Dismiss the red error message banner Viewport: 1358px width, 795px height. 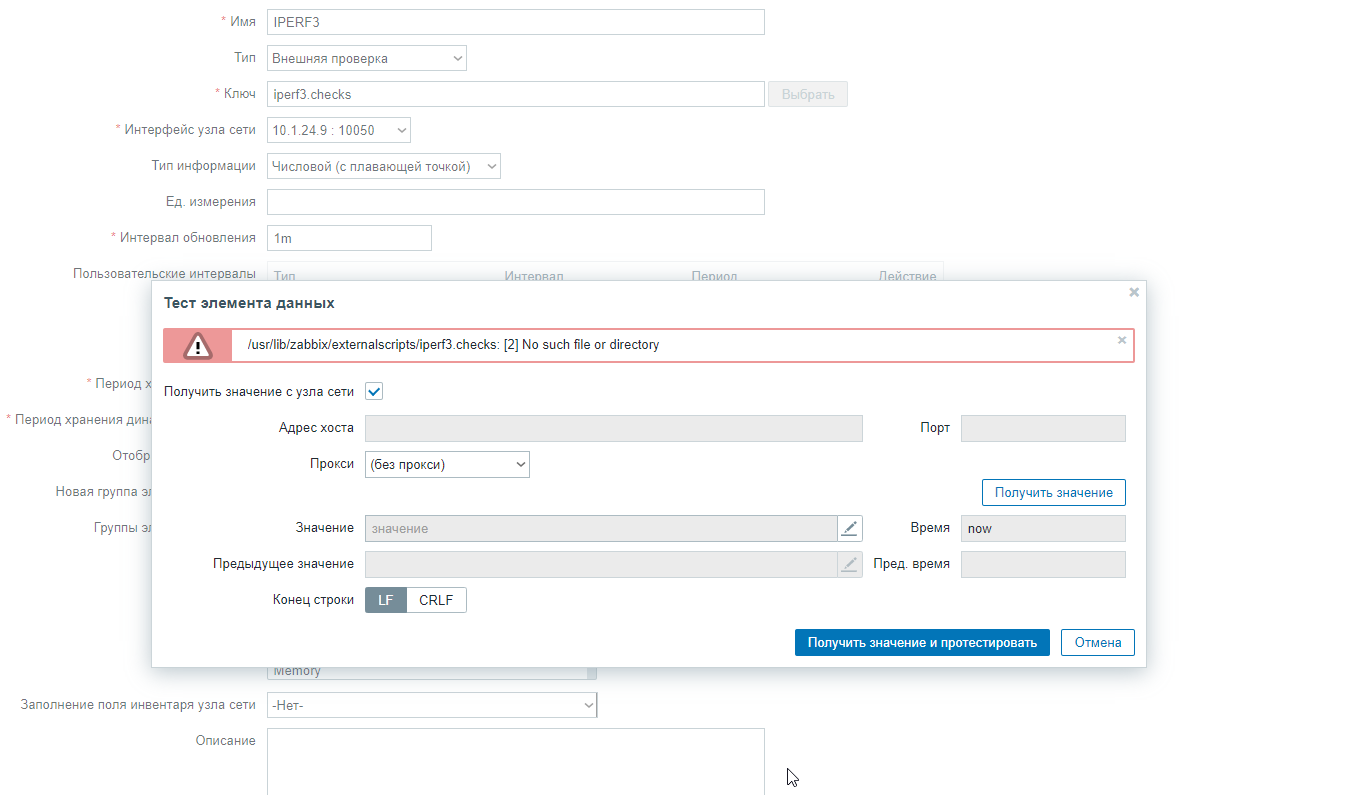(1122, 340)
